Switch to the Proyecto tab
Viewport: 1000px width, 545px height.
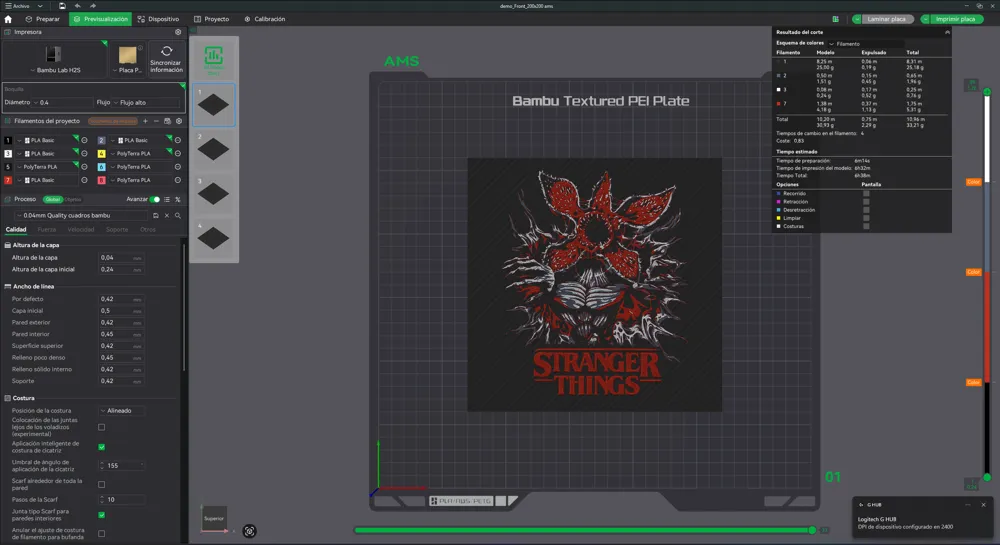[211, 19]
